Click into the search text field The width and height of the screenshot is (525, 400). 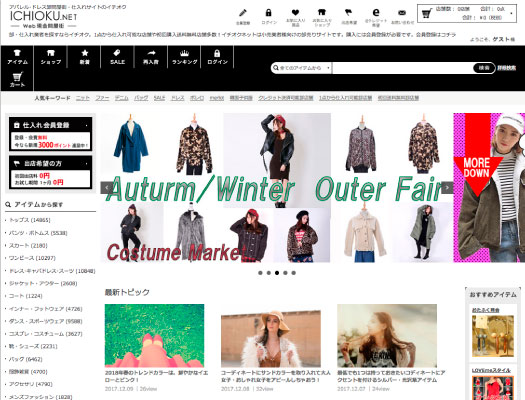point(402,68)
